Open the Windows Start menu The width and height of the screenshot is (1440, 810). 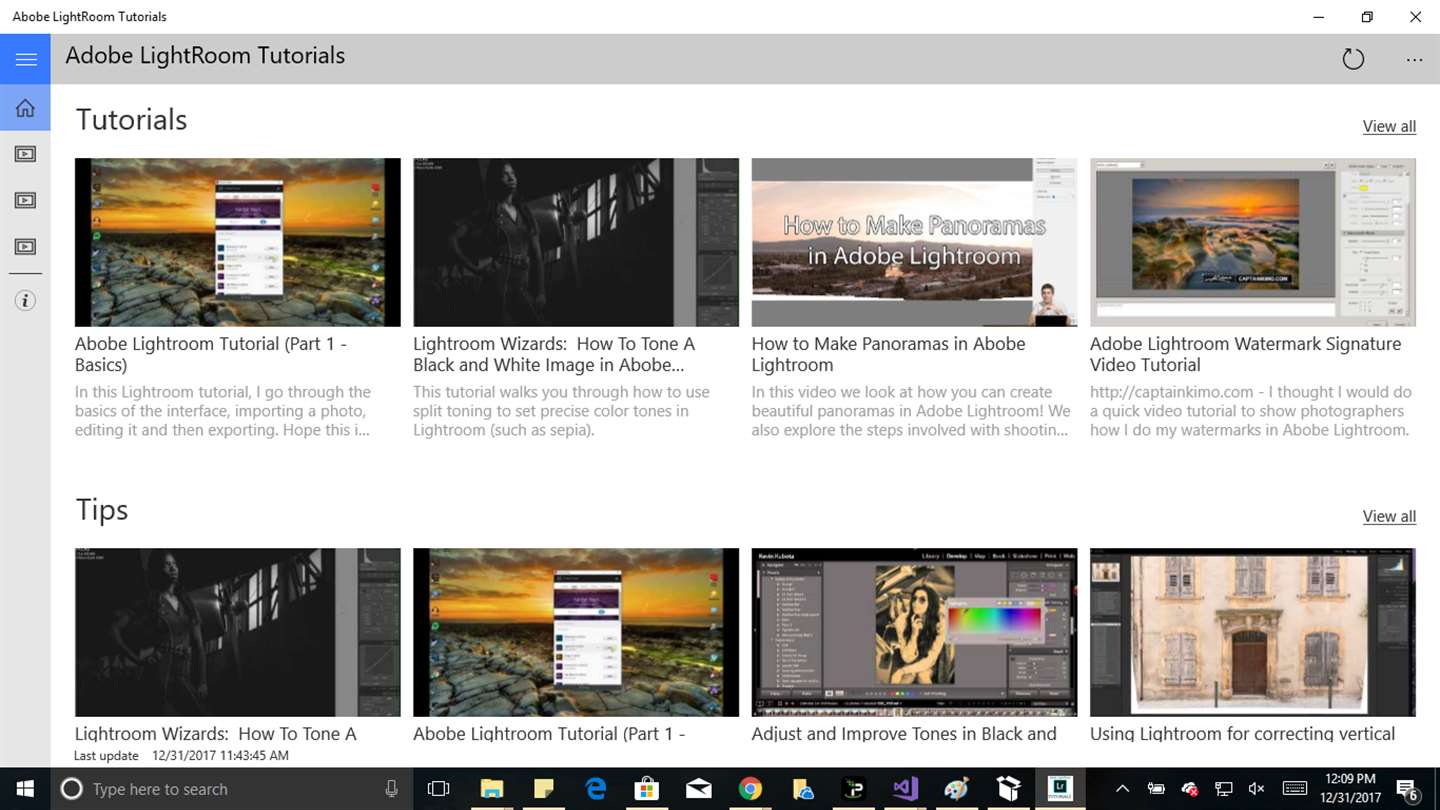pos(24,789)
